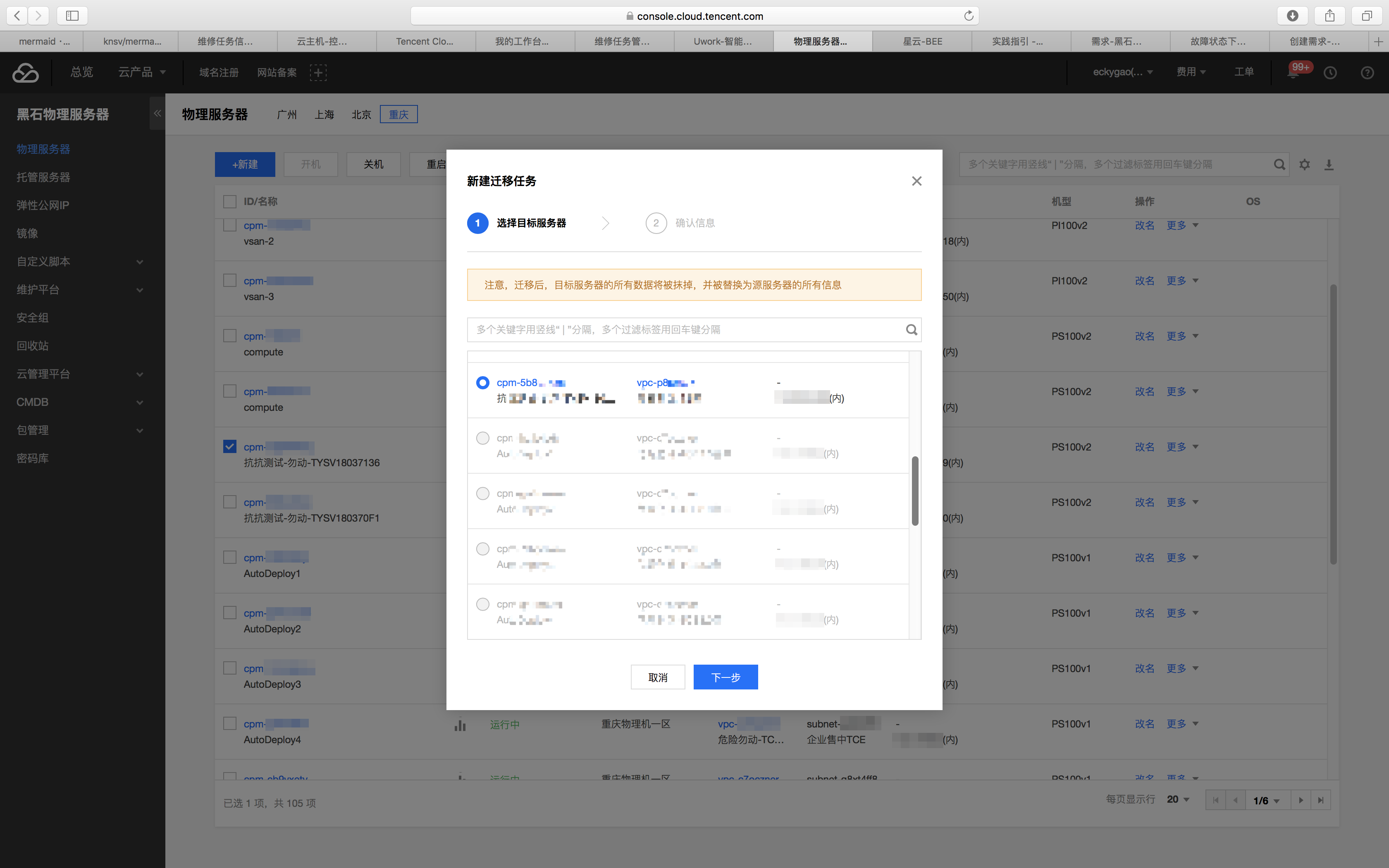Click the 取消 button in the dialog
The image size is (1389, 868).
tap(658, 677)
